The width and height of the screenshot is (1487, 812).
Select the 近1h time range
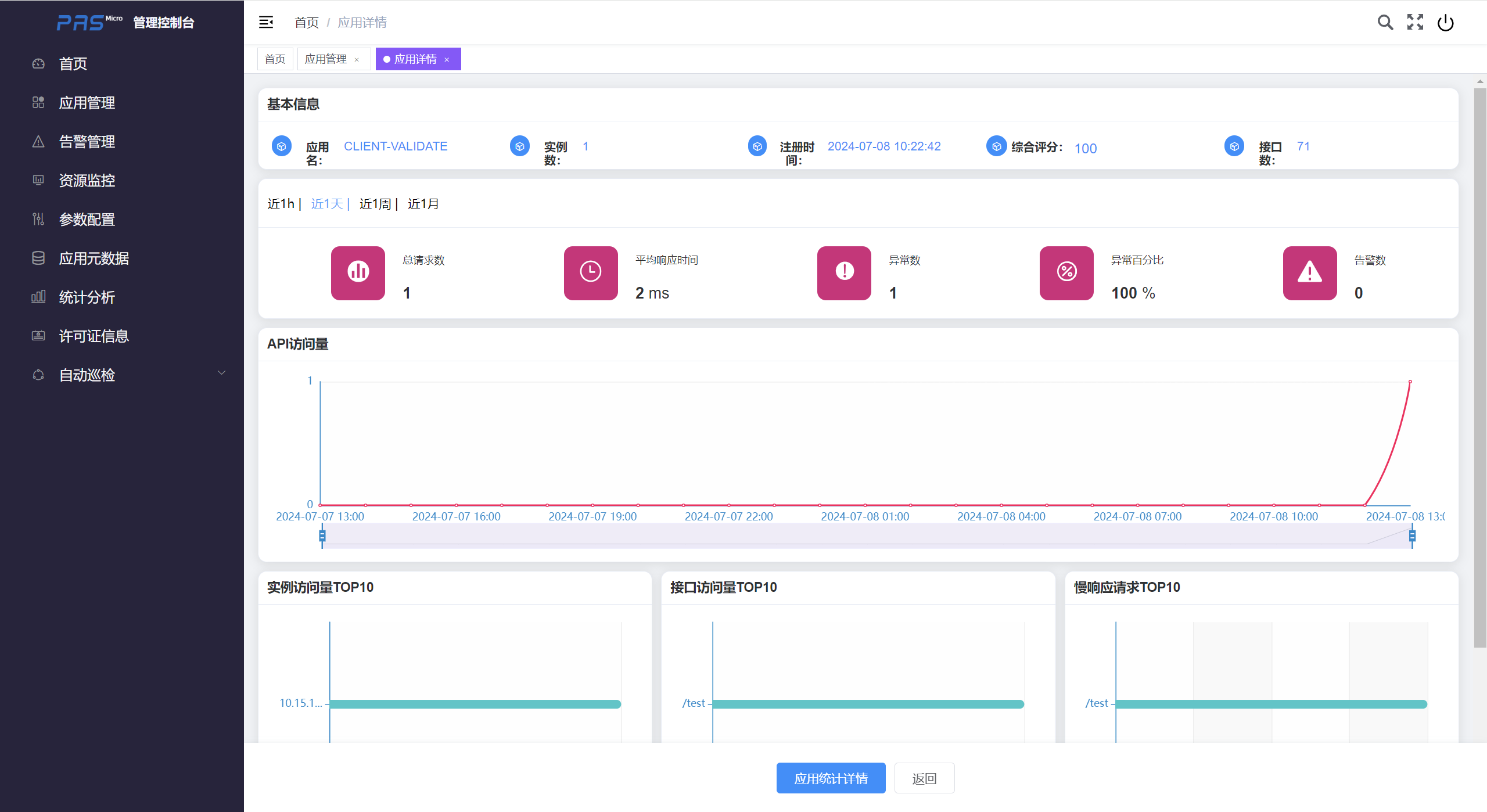(281, 204)
